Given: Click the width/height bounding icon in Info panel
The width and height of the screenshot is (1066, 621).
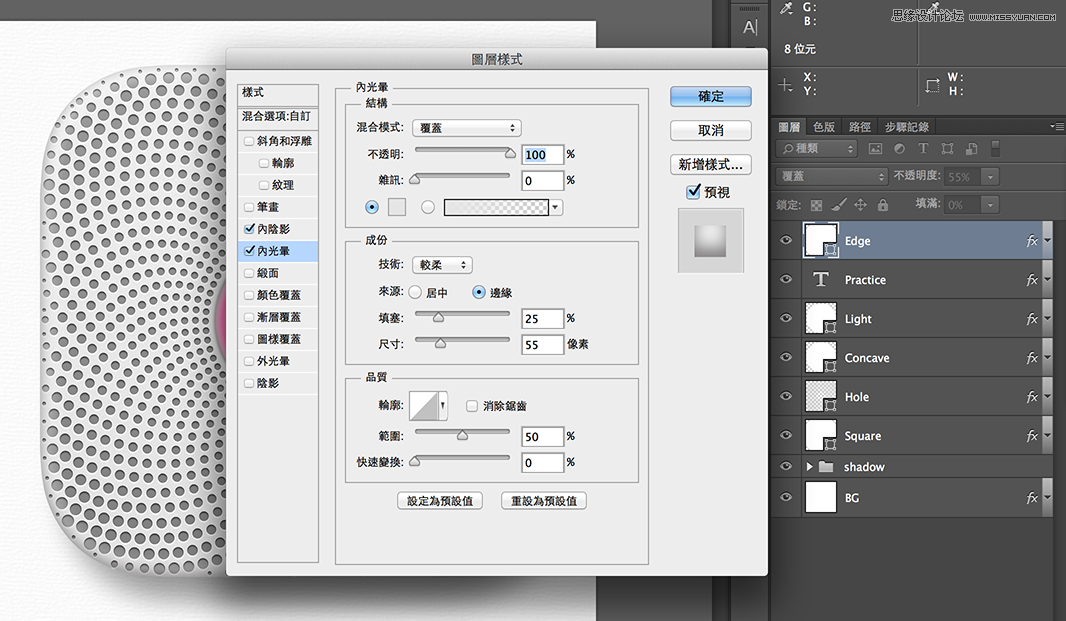Looking at the screenshot, I should pos(932,86).
